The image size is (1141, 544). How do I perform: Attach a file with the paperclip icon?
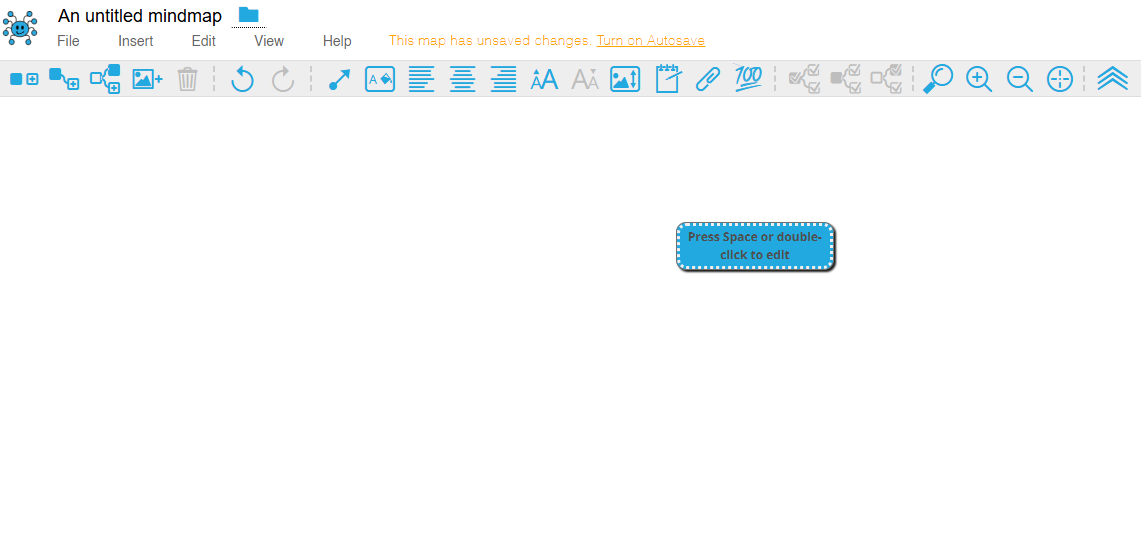pyautogui.click(x=707, y=79)
